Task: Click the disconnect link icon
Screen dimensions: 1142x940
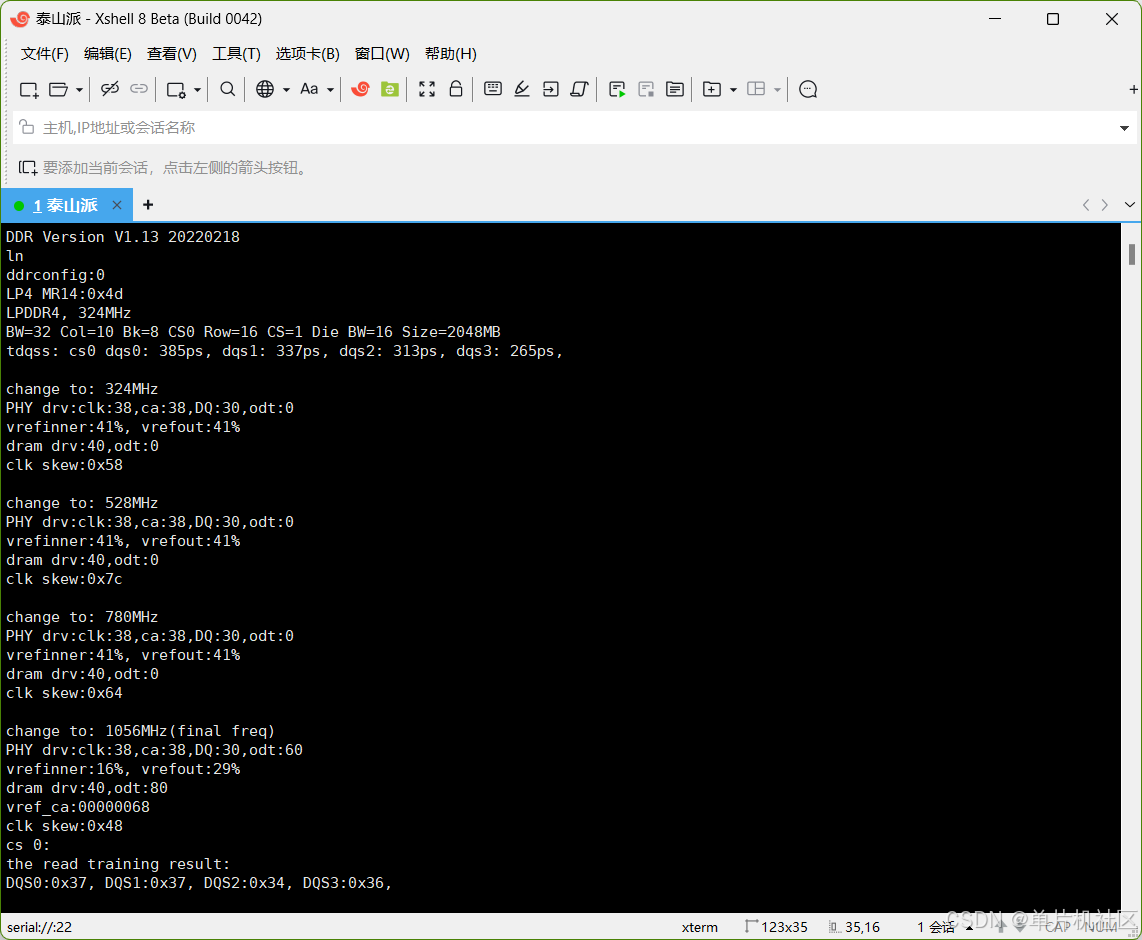Action: coord(110,89)
